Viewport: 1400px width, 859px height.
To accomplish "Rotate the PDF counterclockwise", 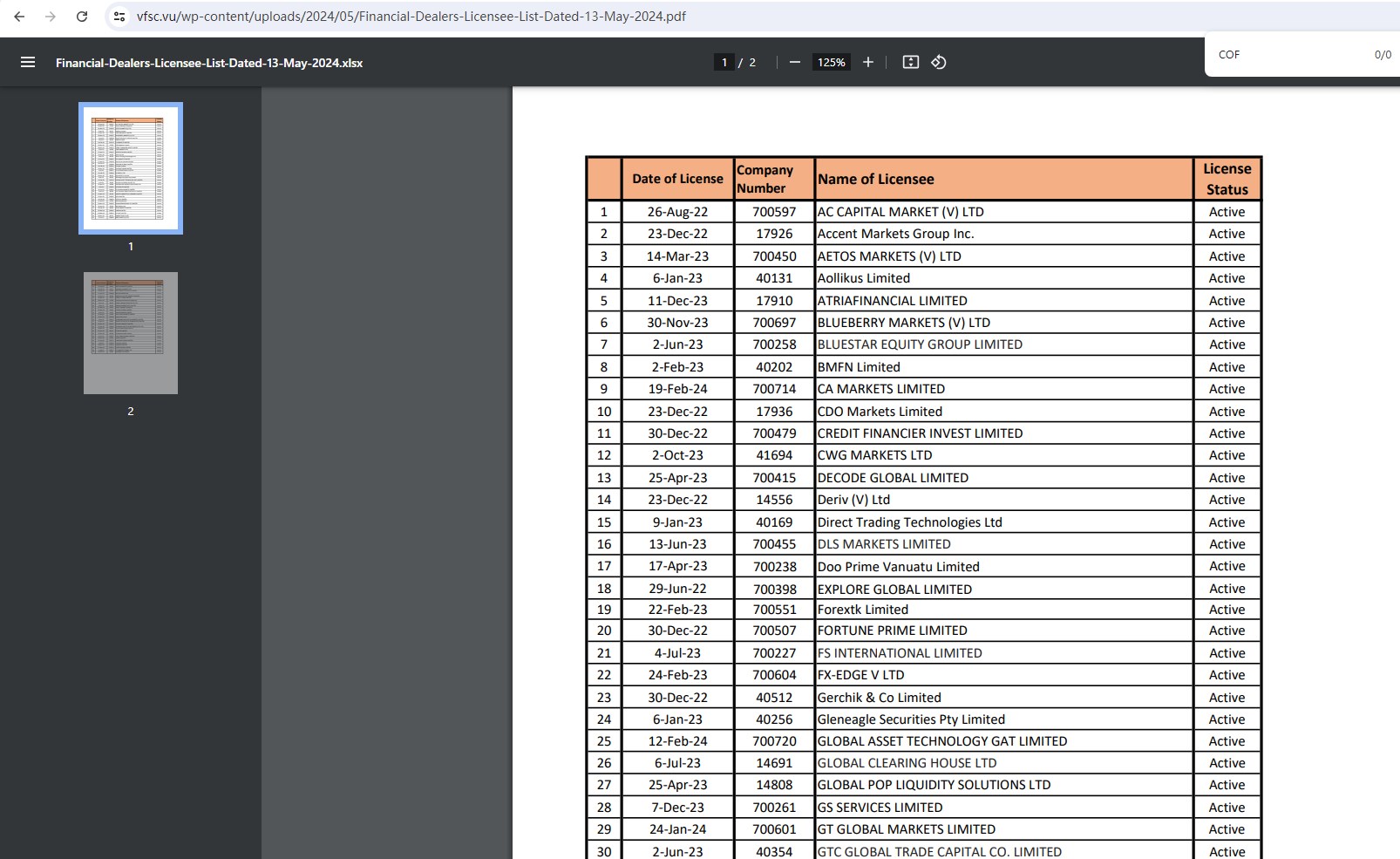I will (x=939, y=62).
